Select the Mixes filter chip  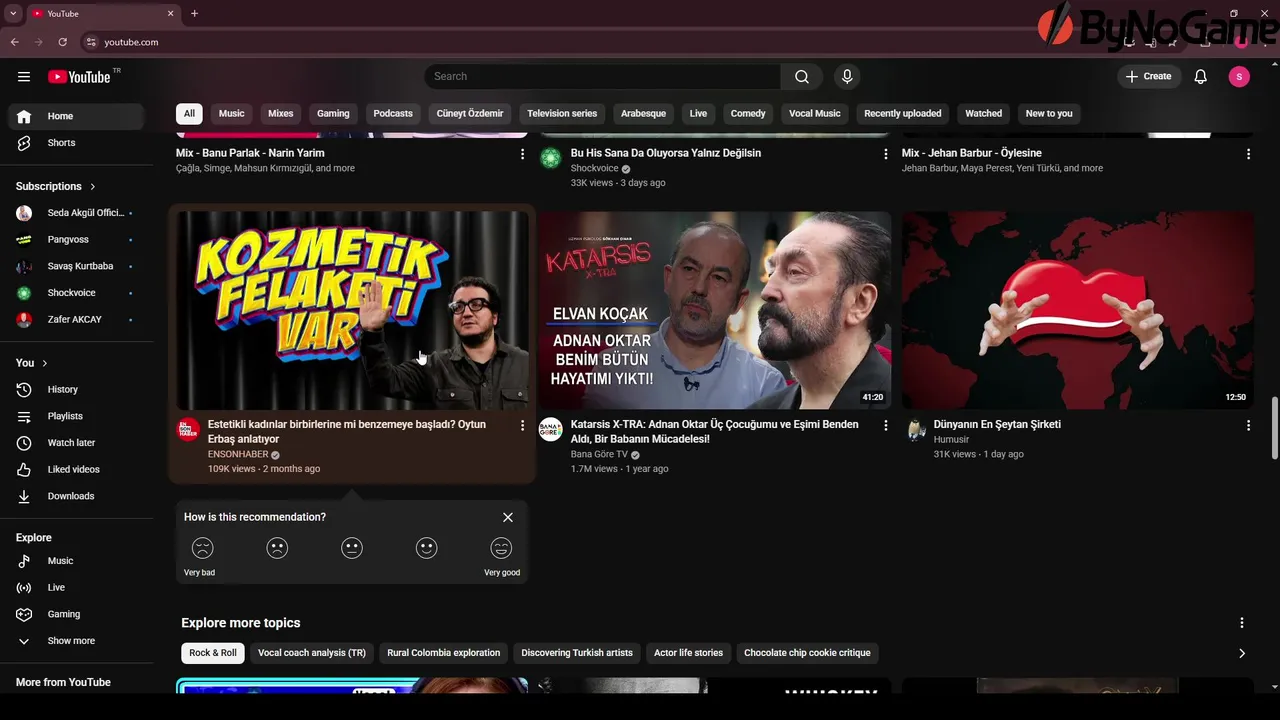point(281,114)
